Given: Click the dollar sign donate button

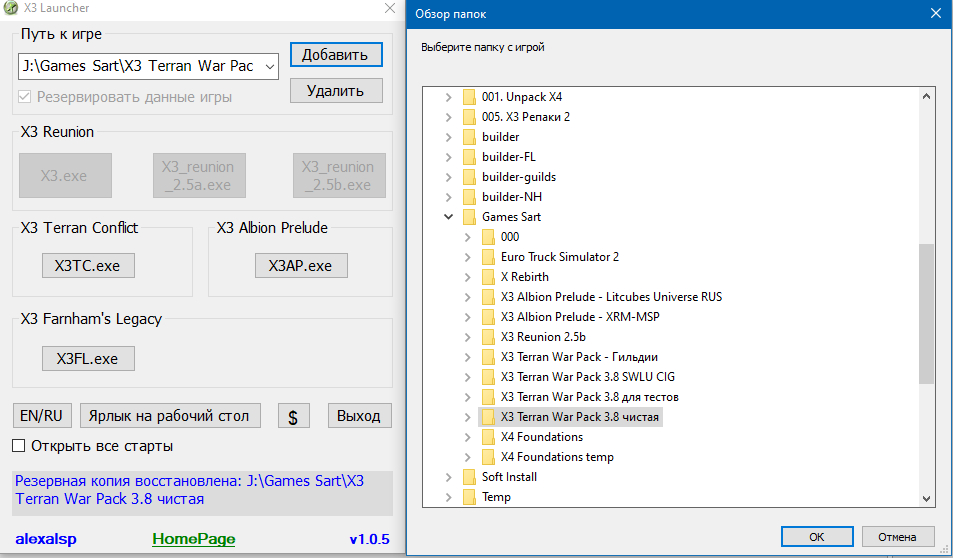Looking at the screenshot, I should [293, 416].
